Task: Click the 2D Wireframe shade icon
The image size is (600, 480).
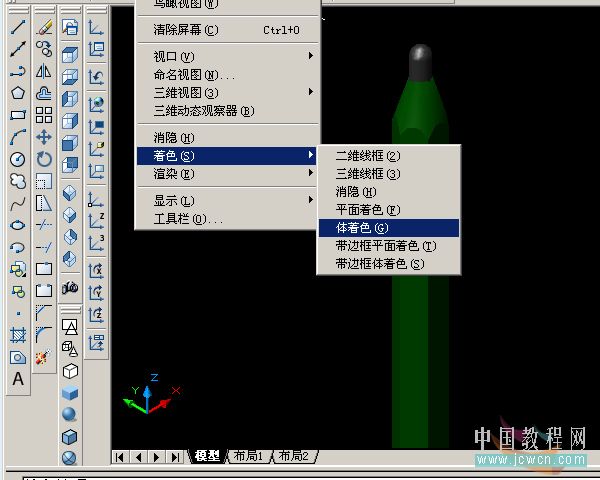Action: (x=70, y=327)
